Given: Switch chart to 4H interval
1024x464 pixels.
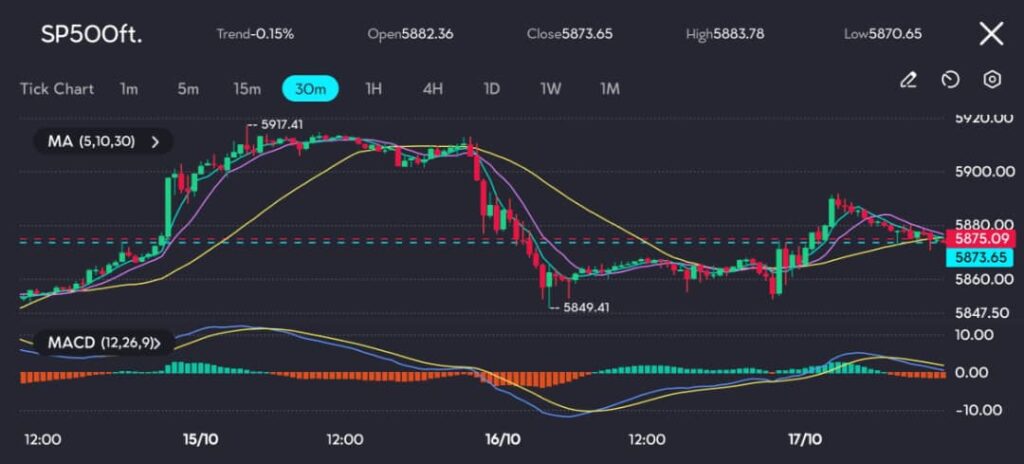Looking at the screenshot, I should click(x=432, y=88).
